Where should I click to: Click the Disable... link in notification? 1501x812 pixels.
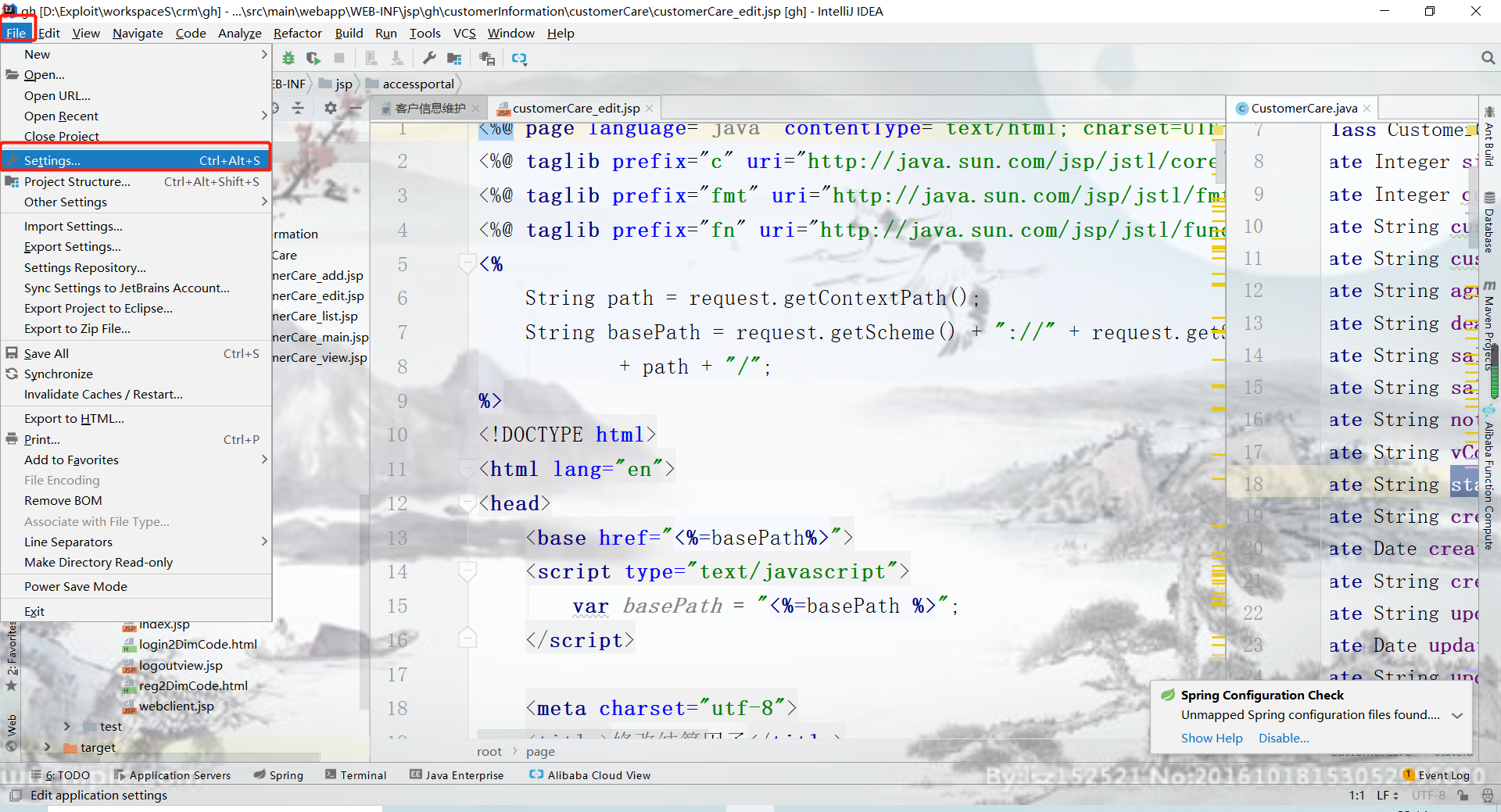click(x=1284, y=739)
